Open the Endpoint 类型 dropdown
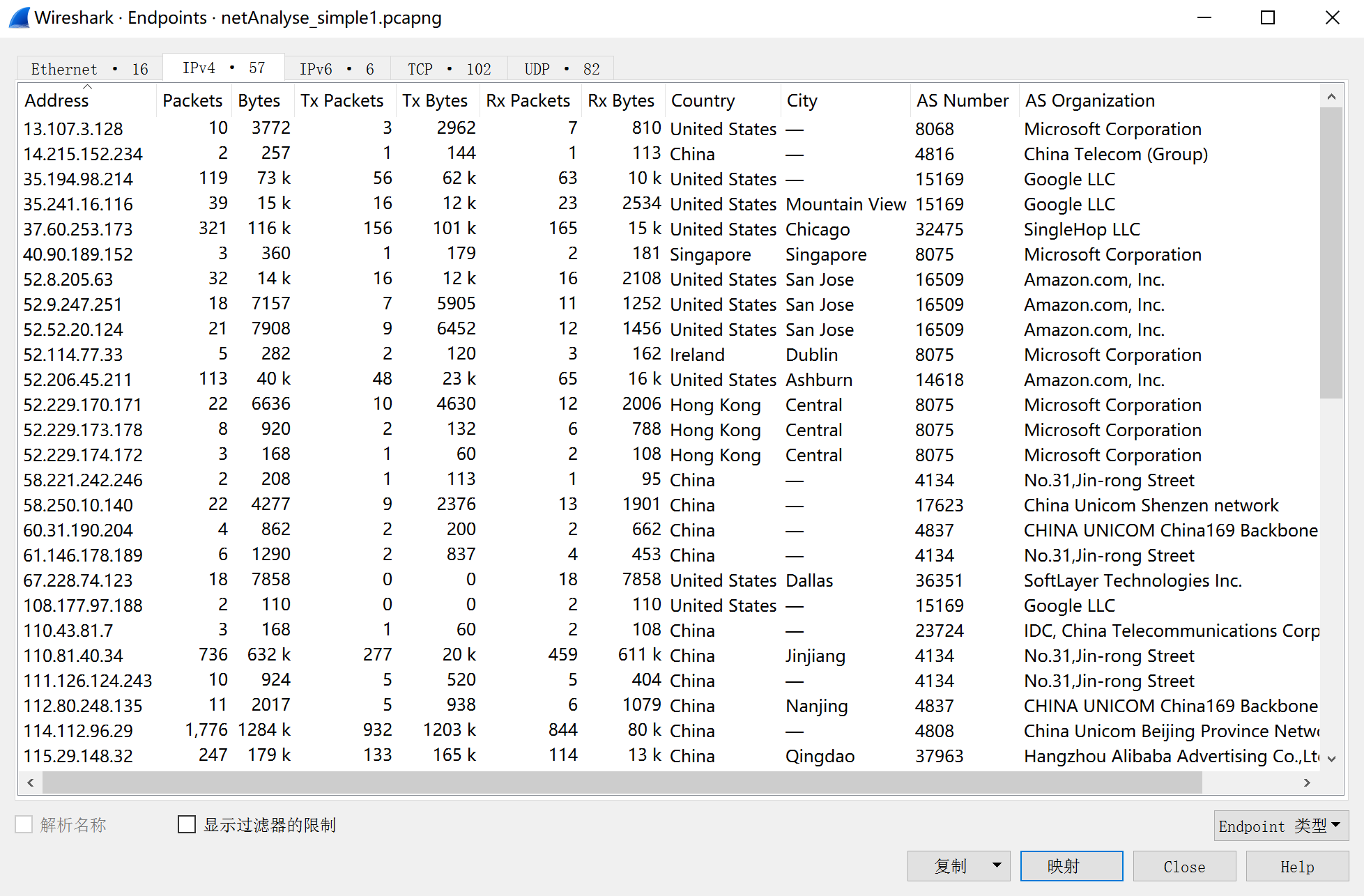The image size is (1364, 896). pyautogui.click(x=1281, y=826)
